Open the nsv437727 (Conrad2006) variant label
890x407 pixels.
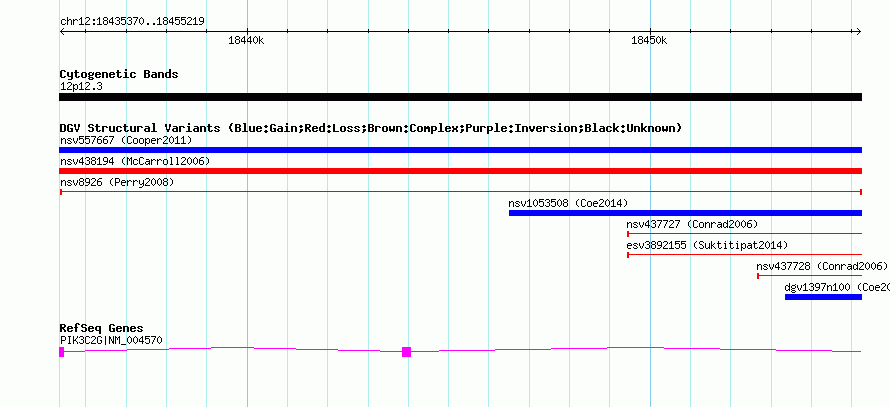coord(692,225)
